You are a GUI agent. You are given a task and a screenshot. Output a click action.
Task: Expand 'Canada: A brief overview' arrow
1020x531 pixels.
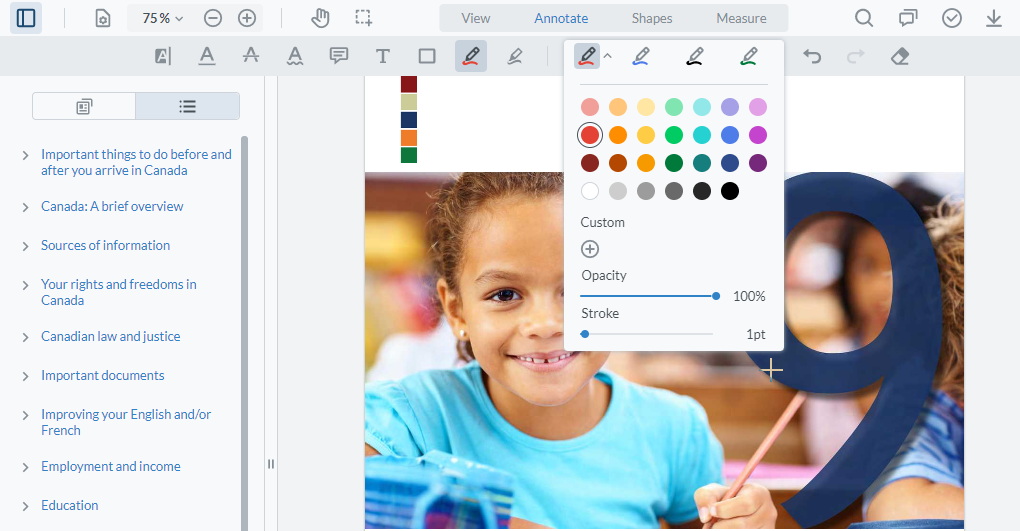click(25, 207)
